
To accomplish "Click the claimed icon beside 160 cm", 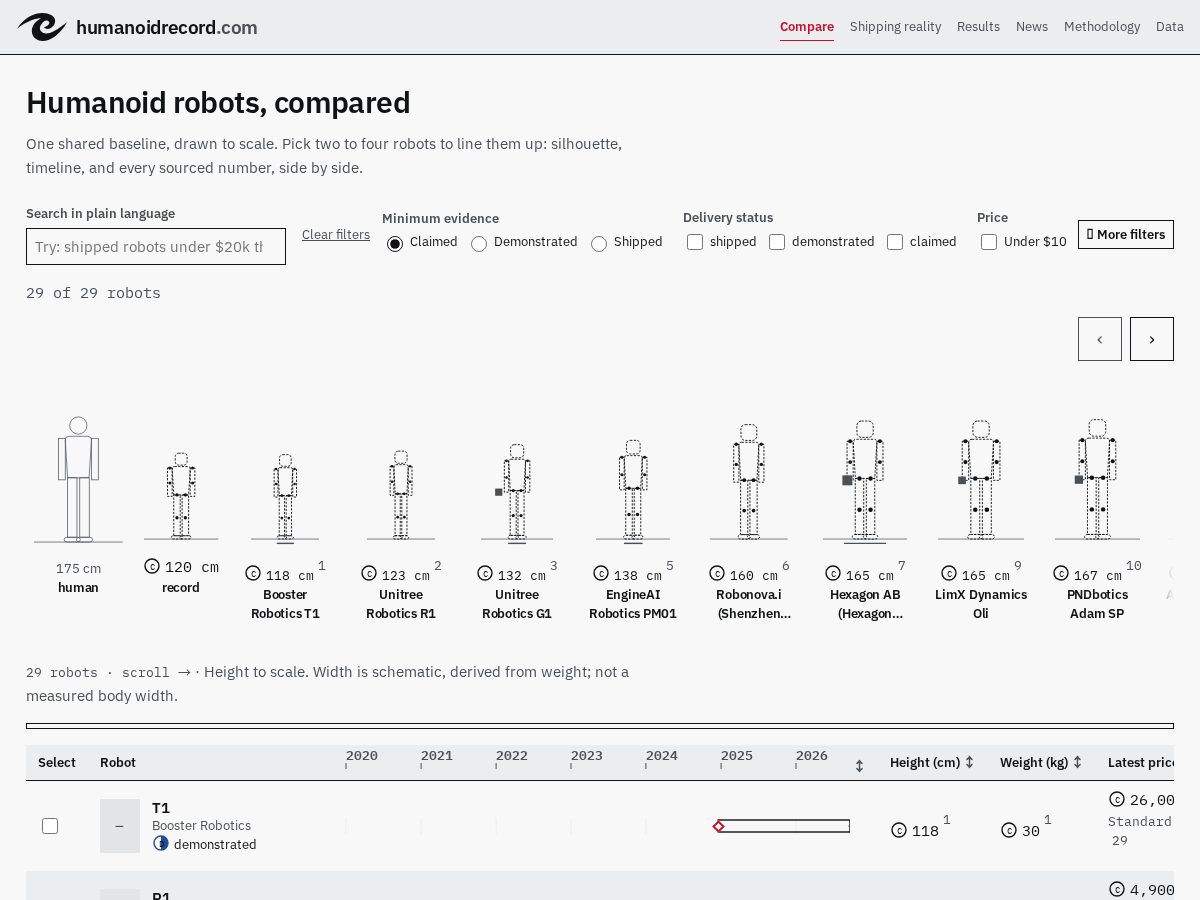I will (717, 574).
